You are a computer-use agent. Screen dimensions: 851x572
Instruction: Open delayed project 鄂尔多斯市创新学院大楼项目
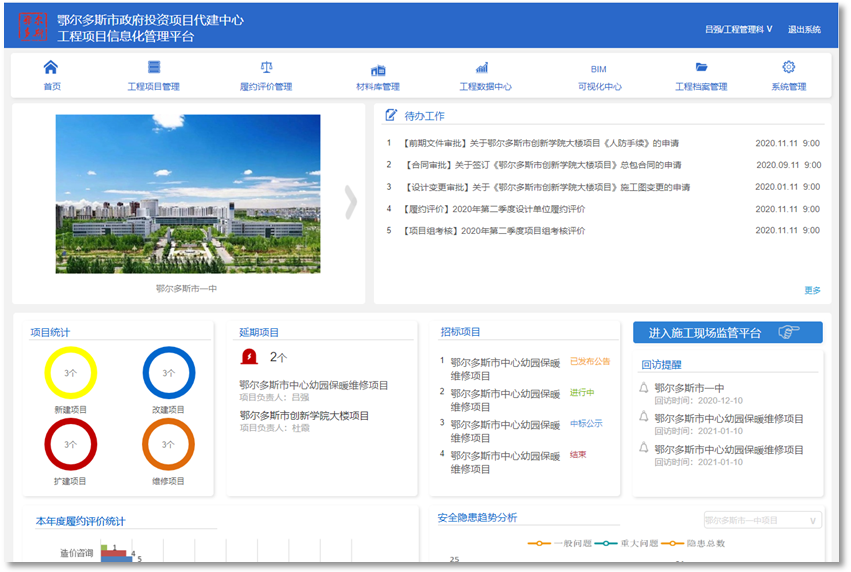pos(304,415)
